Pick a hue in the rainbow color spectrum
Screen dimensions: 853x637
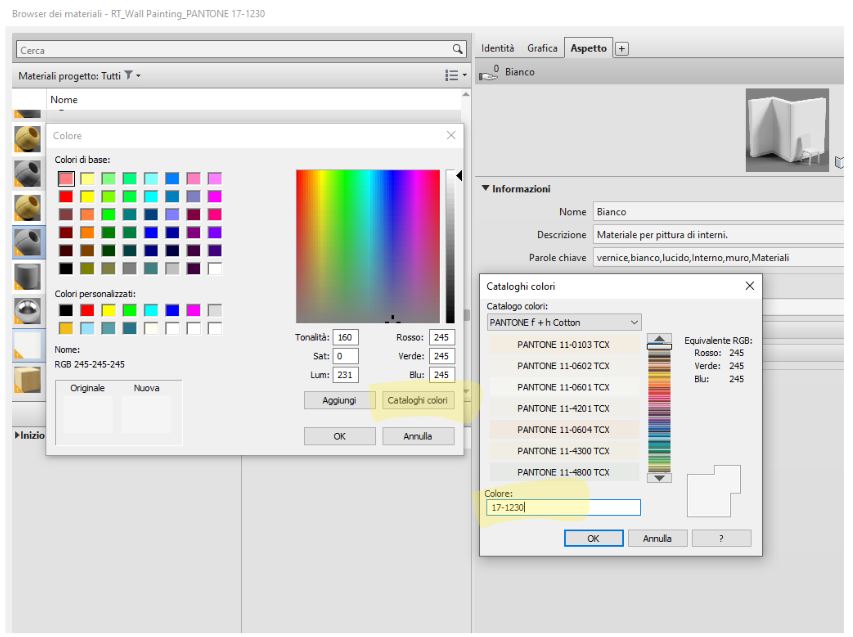tap(368, 246)
